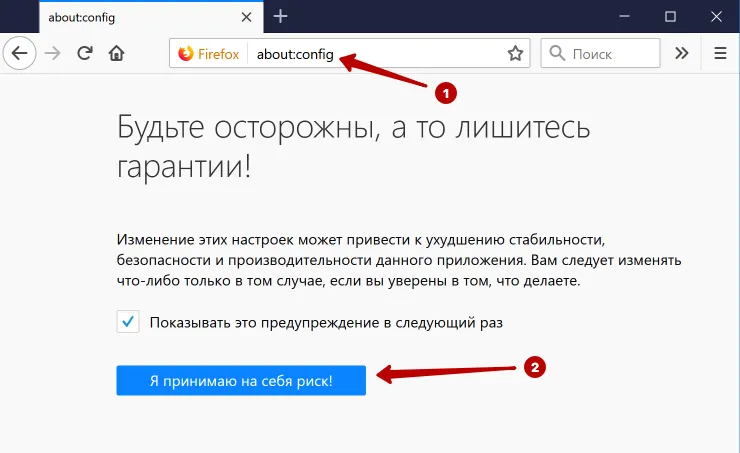The height and width of the screenshot is (453, 740).
Task: Click the magnifier icon in the search box
Action: 557,53
